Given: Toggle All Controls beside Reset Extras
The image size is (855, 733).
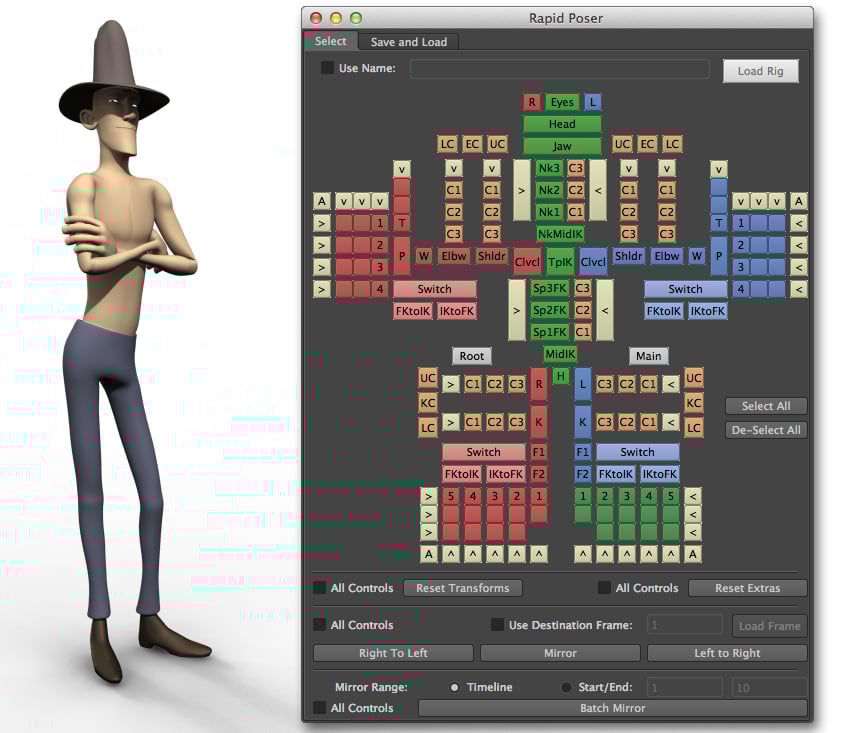Looking at the screenshot, I should pos(604,588).
